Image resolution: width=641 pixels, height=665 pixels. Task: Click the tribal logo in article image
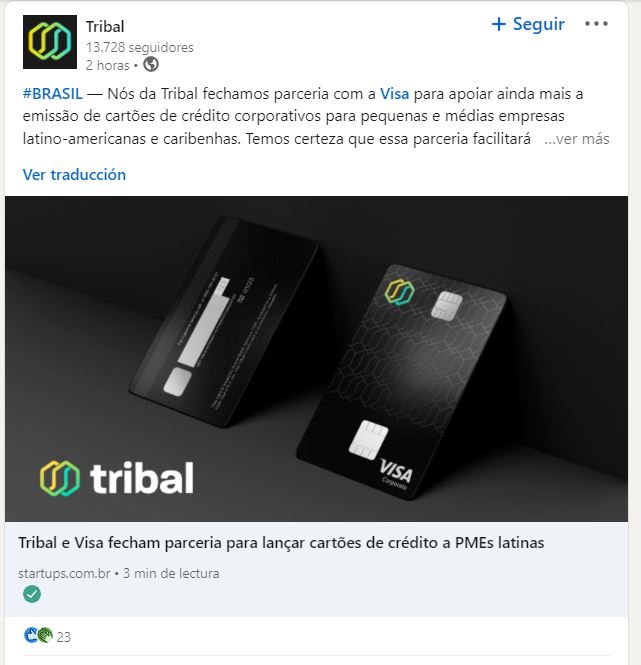click(117, 478)
